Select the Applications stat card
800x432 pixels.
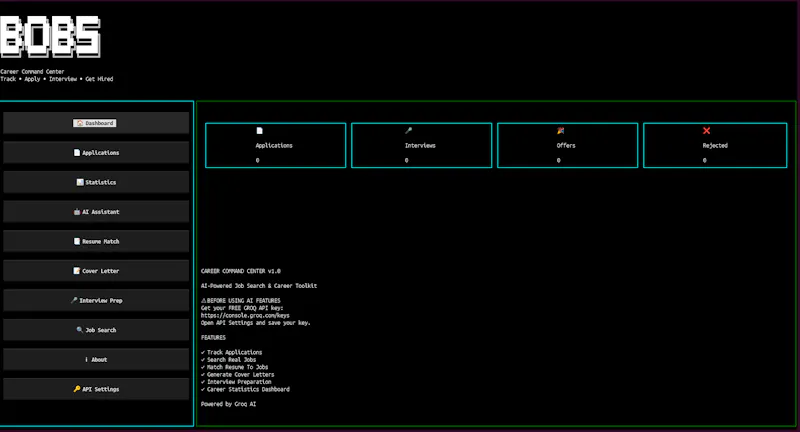point(276,145)
